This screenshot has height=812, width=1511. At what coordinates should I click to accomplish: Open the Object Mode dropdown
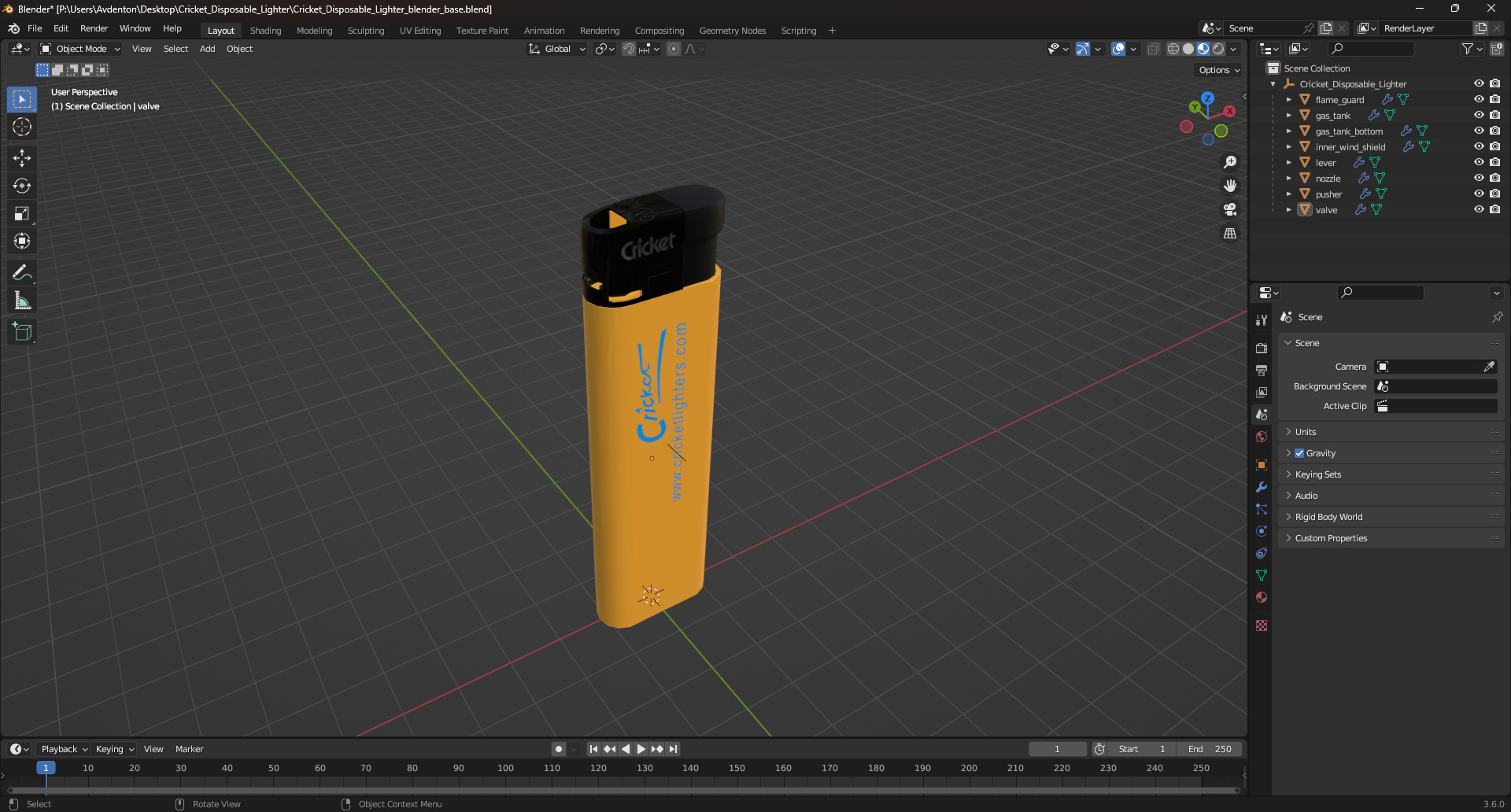coord(80,49)
